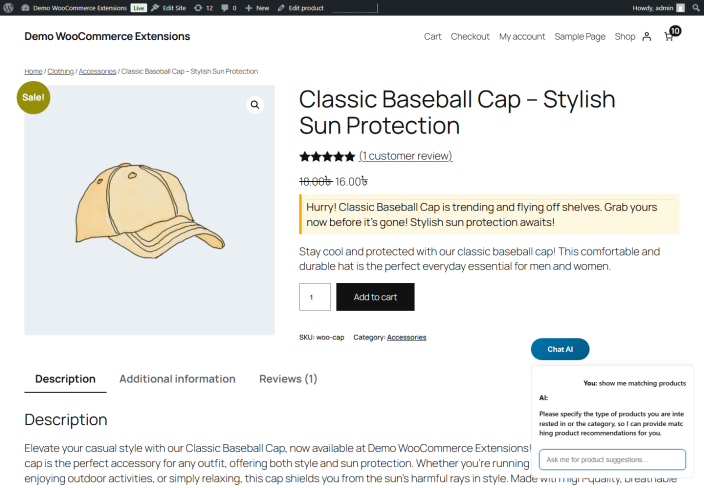Click the product quantity input field
704x488 pixels.
tap(315, 297)
